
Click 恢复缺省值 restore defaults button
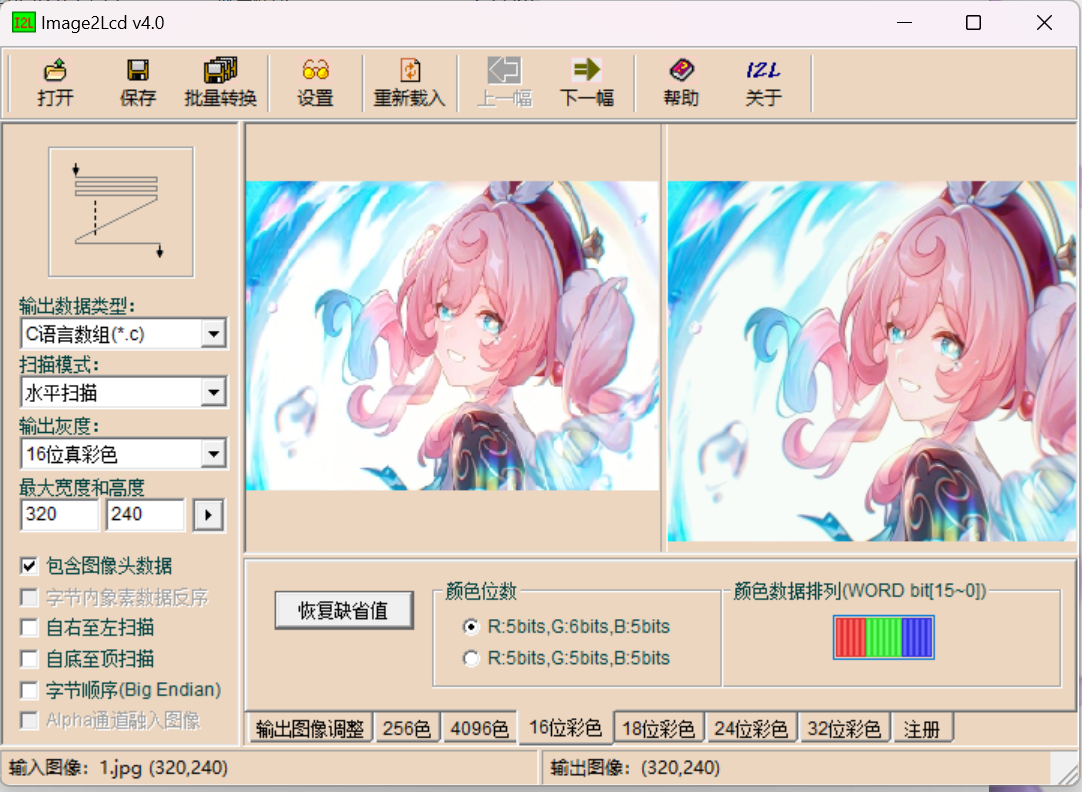tap(344, 610)
